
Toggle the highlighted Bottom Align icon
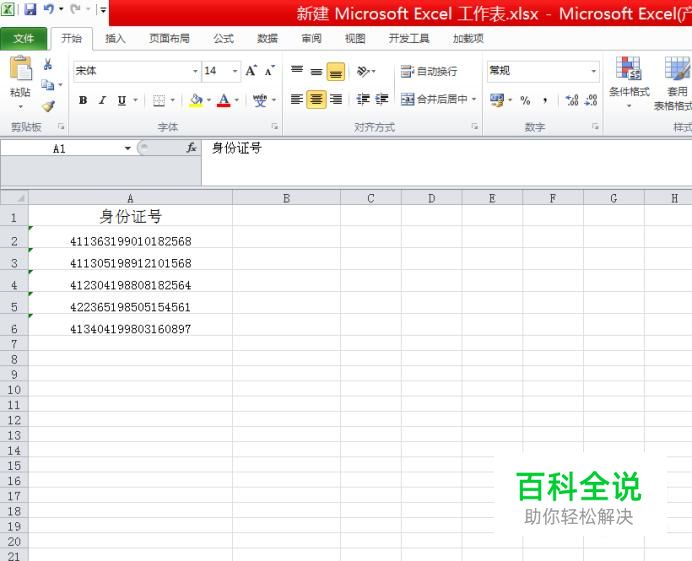point(335,72)
